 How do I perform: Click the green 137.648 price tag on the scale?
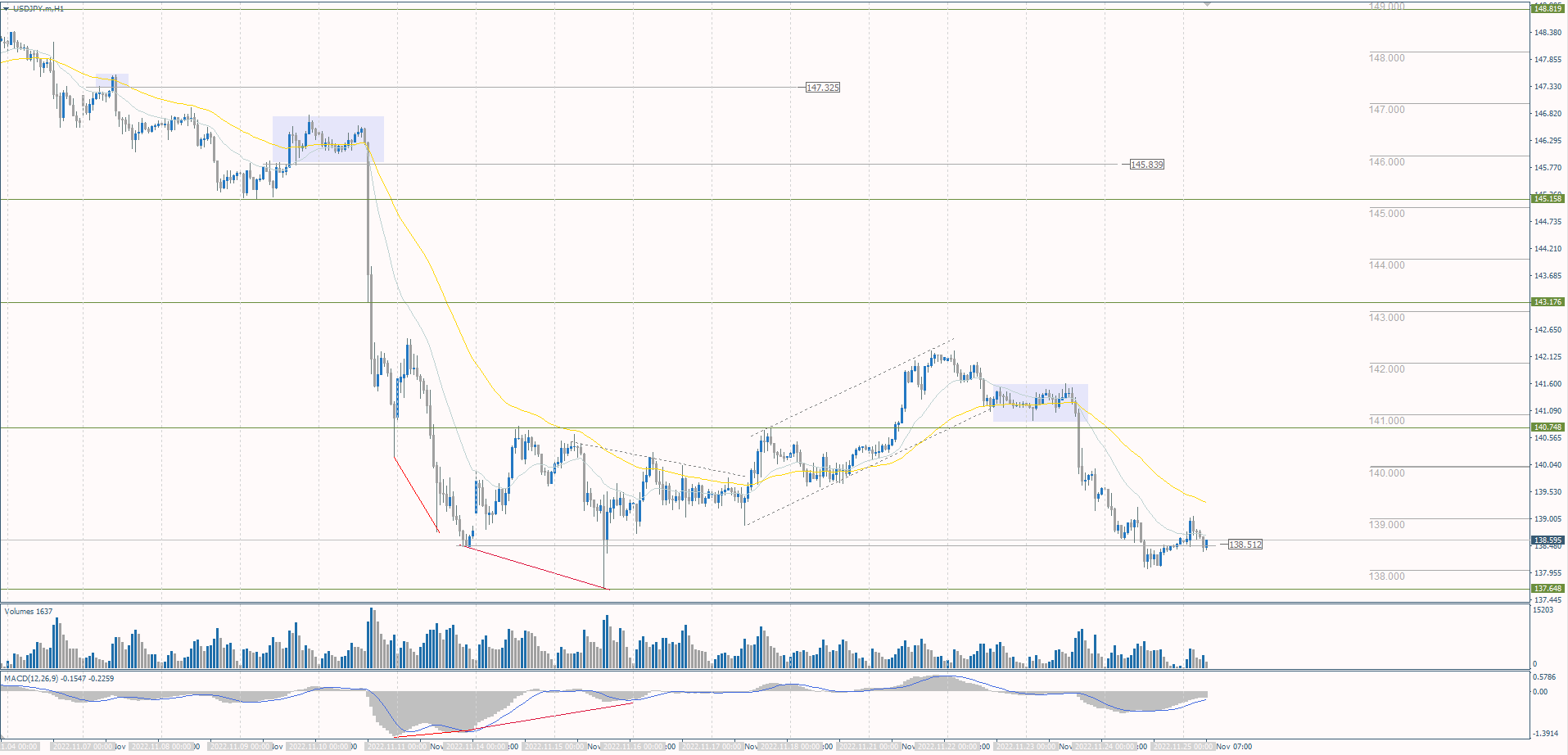(x=1548, y=589)
